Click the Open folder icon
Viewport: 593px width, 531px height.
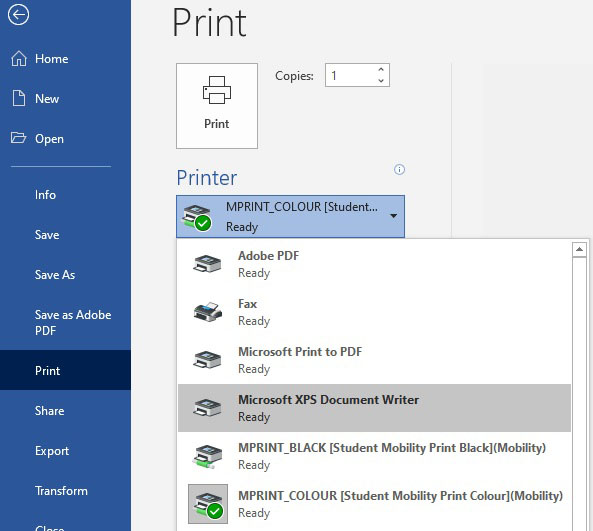click(18, 138)
